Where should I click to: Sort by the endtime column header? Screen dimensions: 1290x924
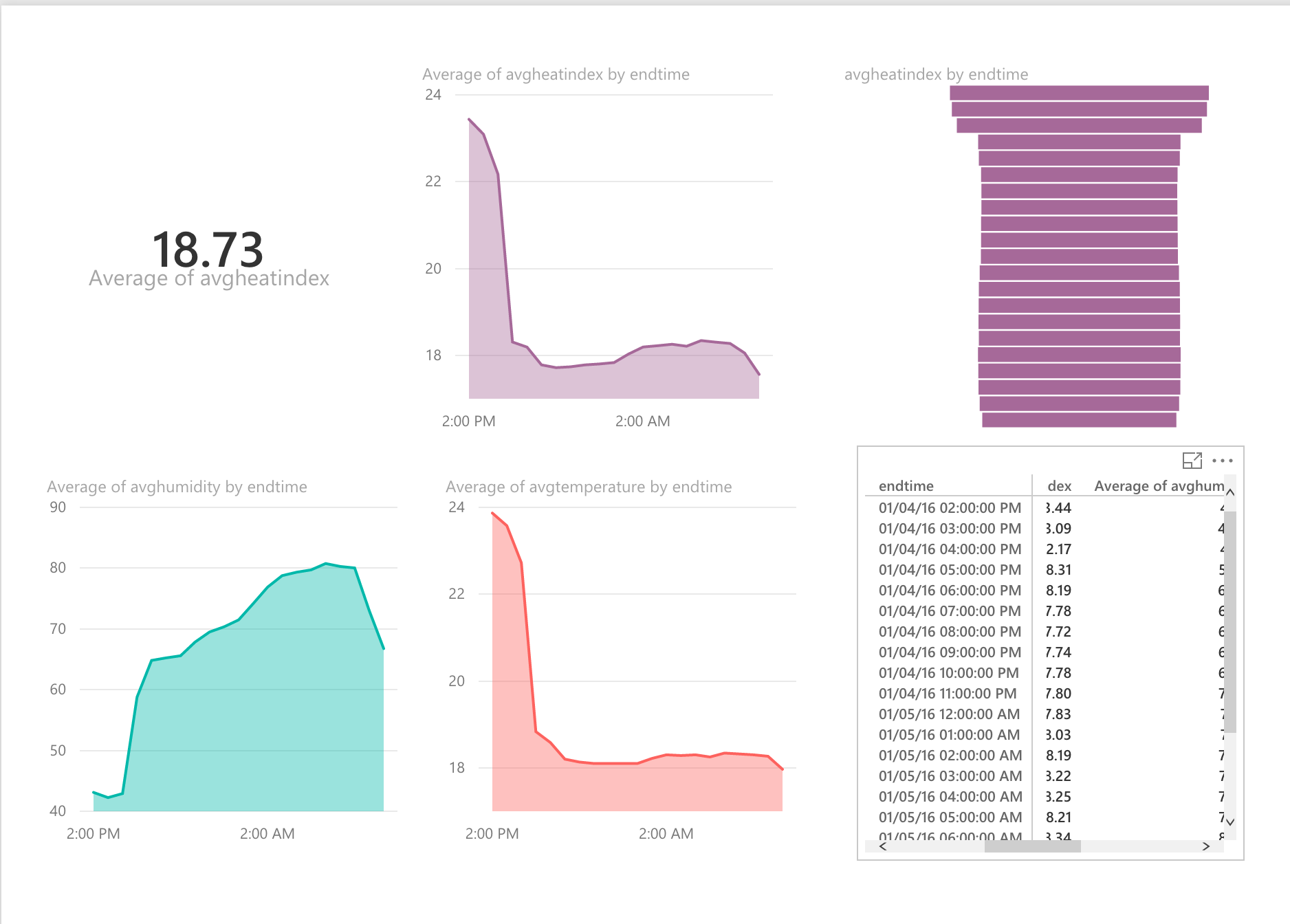click(906, 486)
